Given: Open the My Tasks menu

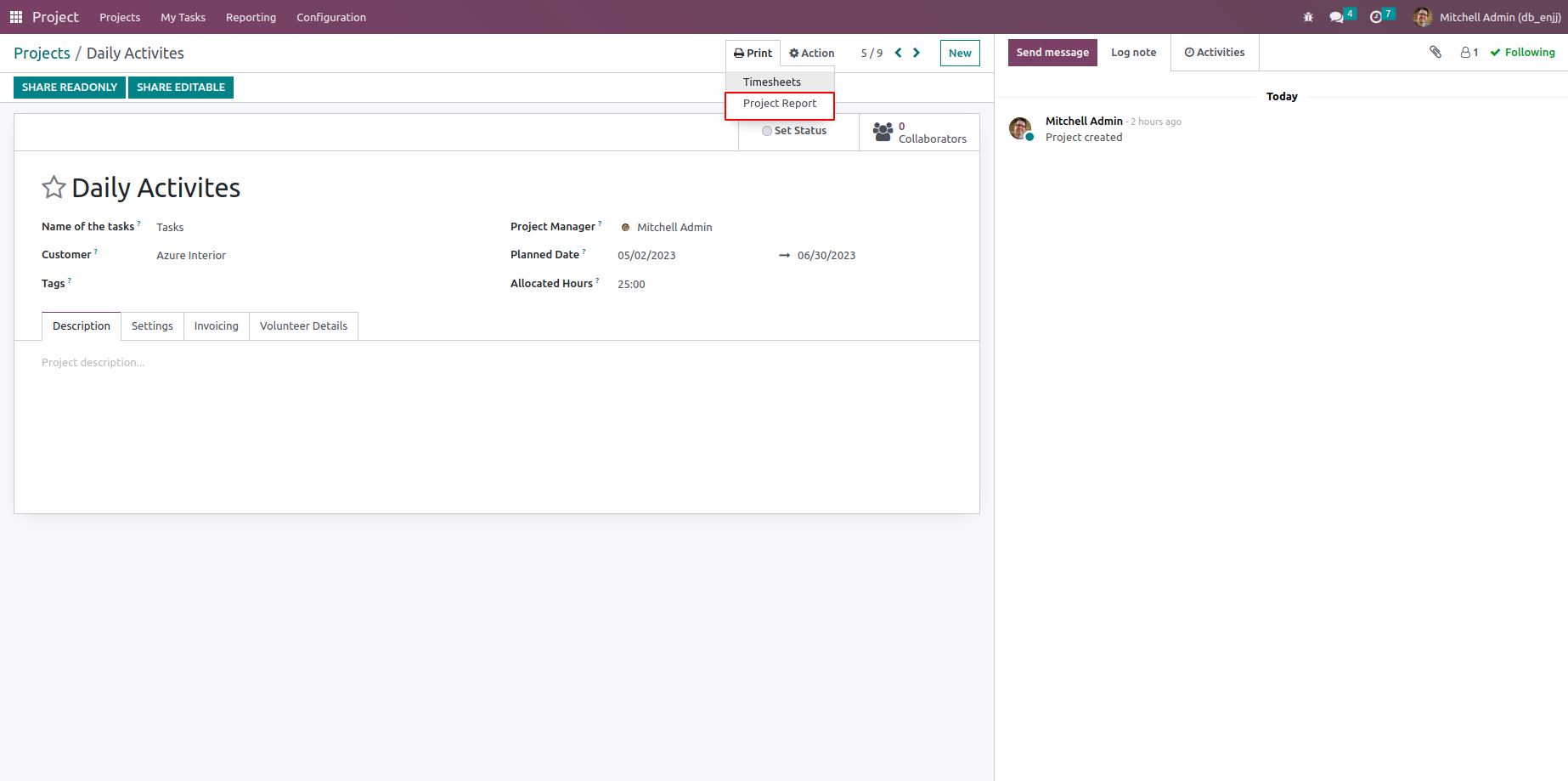Looking at the screenshot, I should 183,17.
